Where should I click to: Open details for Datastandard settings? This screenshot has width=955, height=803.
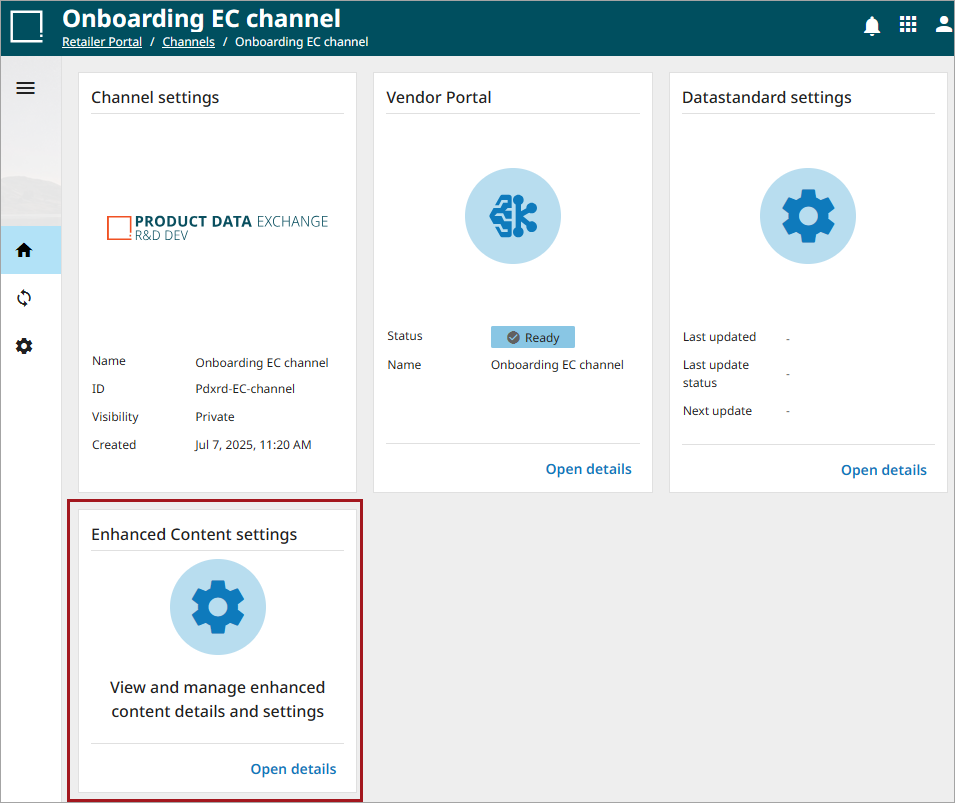(x=883, y=470)
